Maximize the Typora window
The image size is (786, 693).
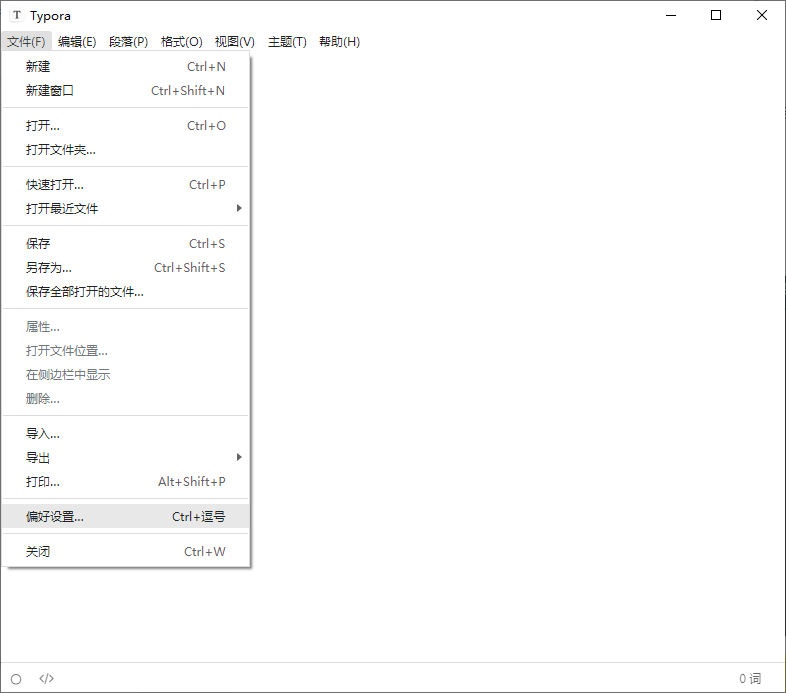pos(716,16)
